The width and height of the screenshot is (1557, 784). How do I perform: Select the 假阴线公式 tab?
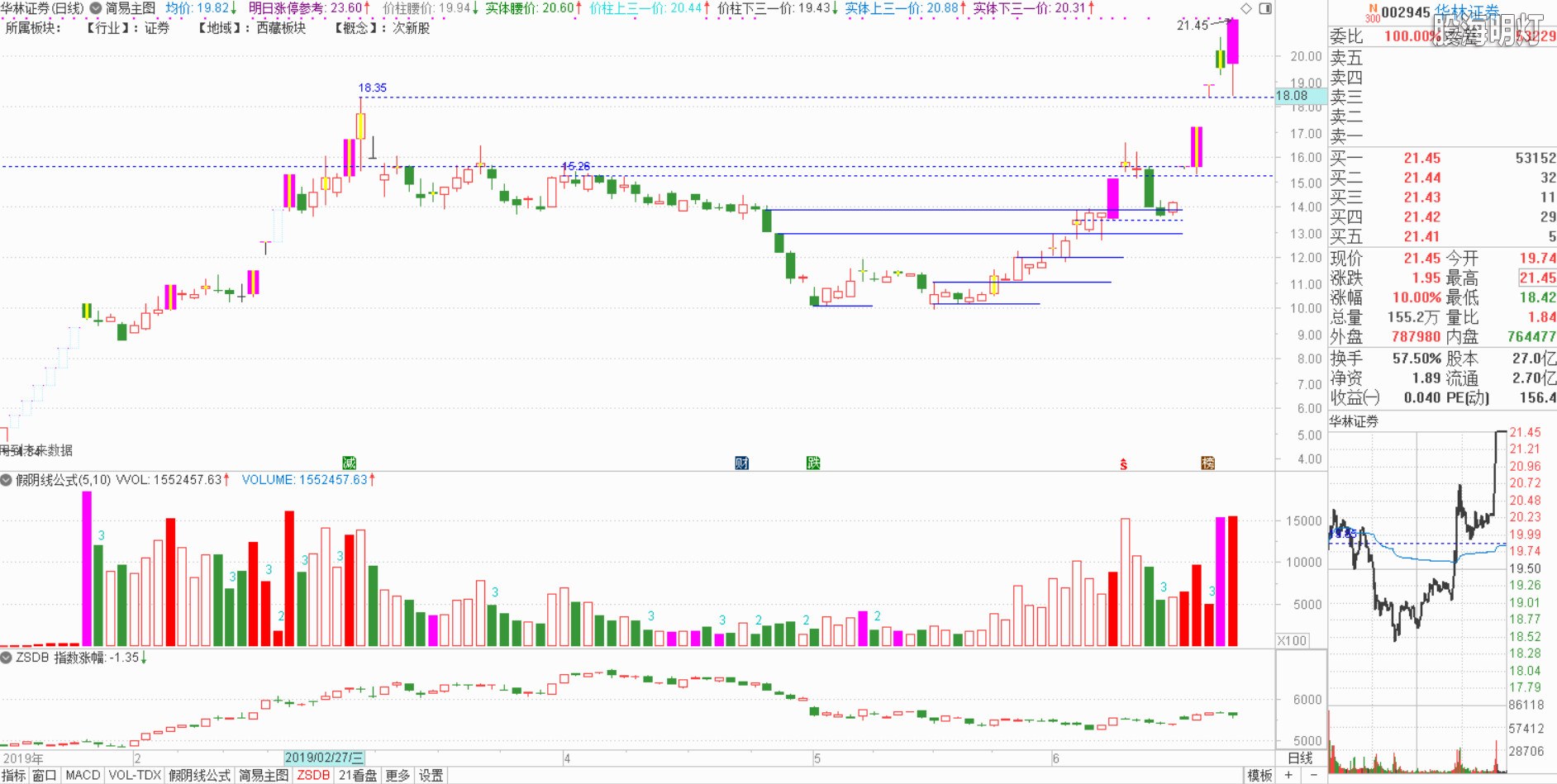(200, 775)
